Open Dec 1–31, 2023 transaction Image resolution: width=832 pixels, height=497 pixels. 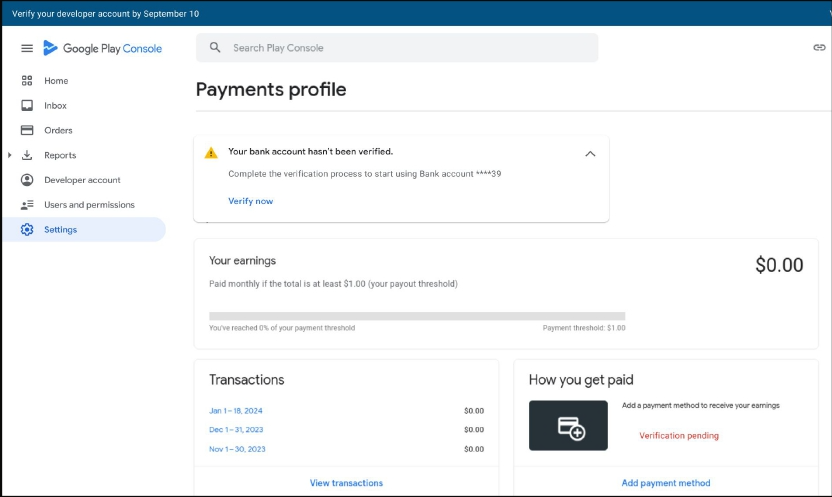coord(237,430)
